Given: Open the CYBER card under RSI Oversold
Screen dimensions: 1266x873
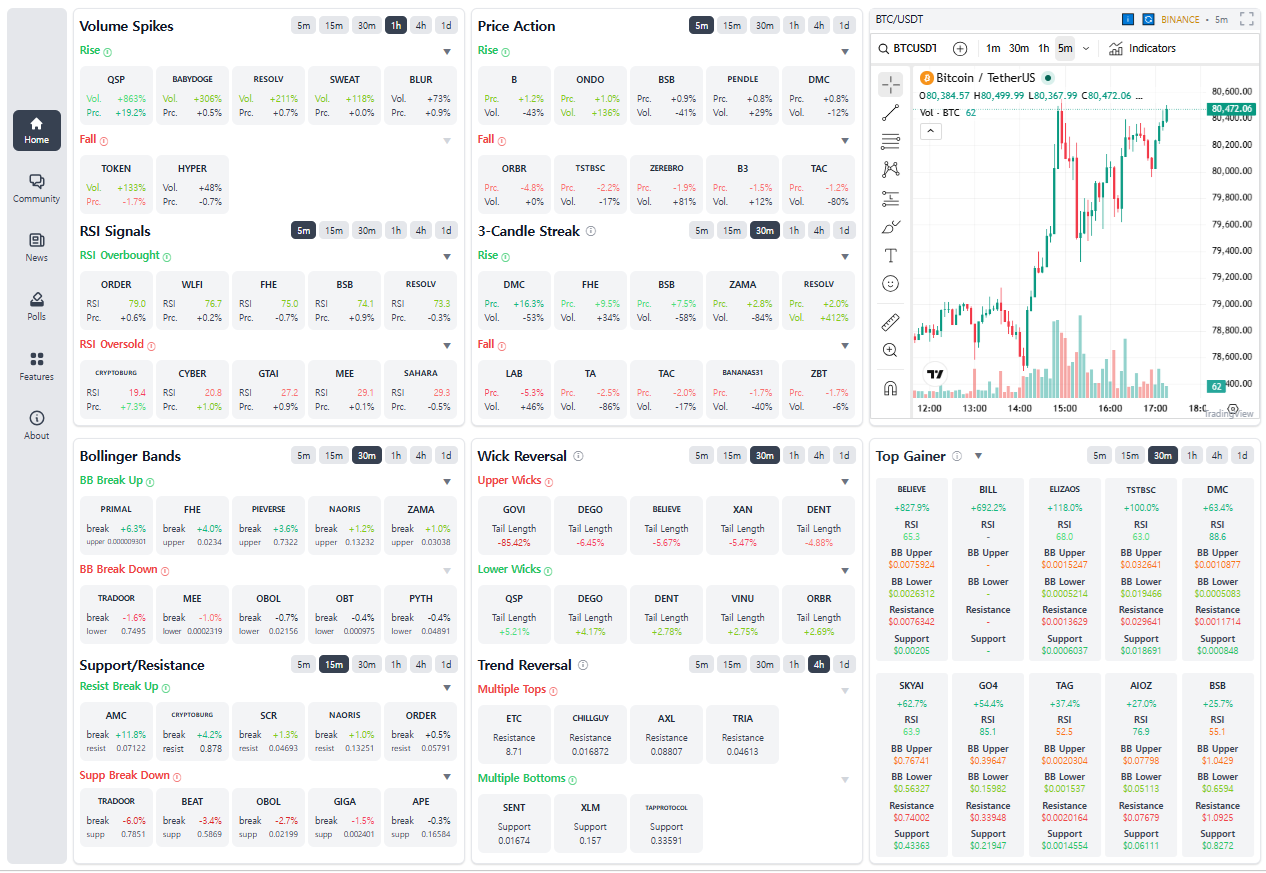Looking at the screenshot, I should (x=192, y=390).
